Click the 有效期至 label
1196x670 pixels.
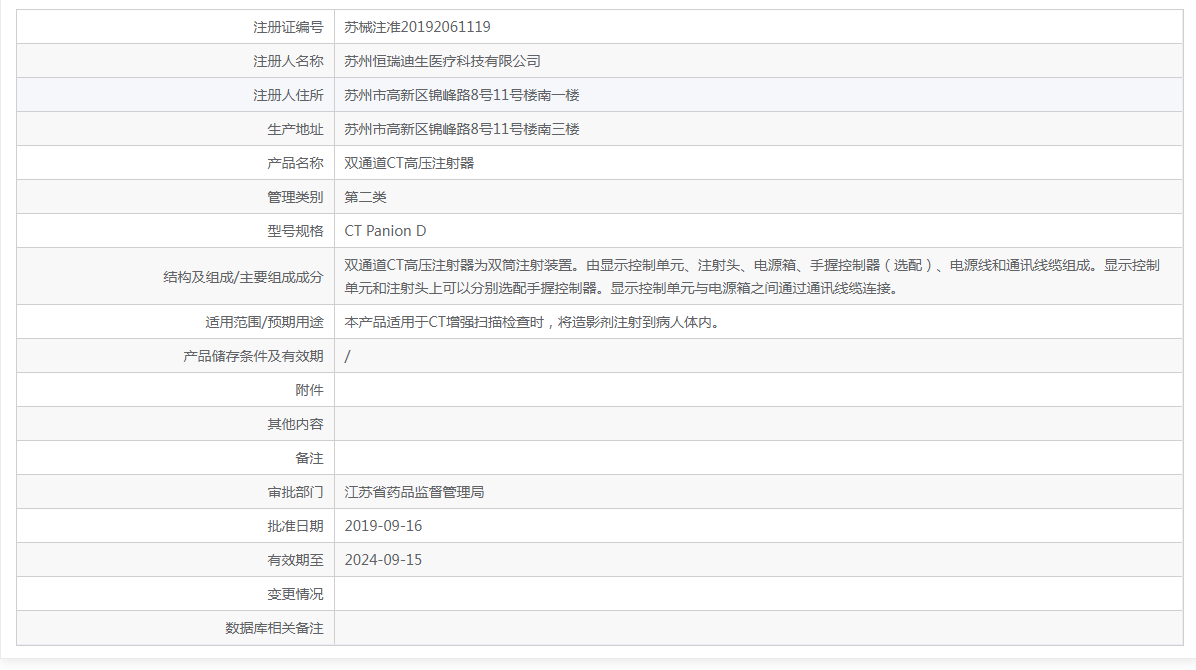pyautogui.click(x=295, y=560)
